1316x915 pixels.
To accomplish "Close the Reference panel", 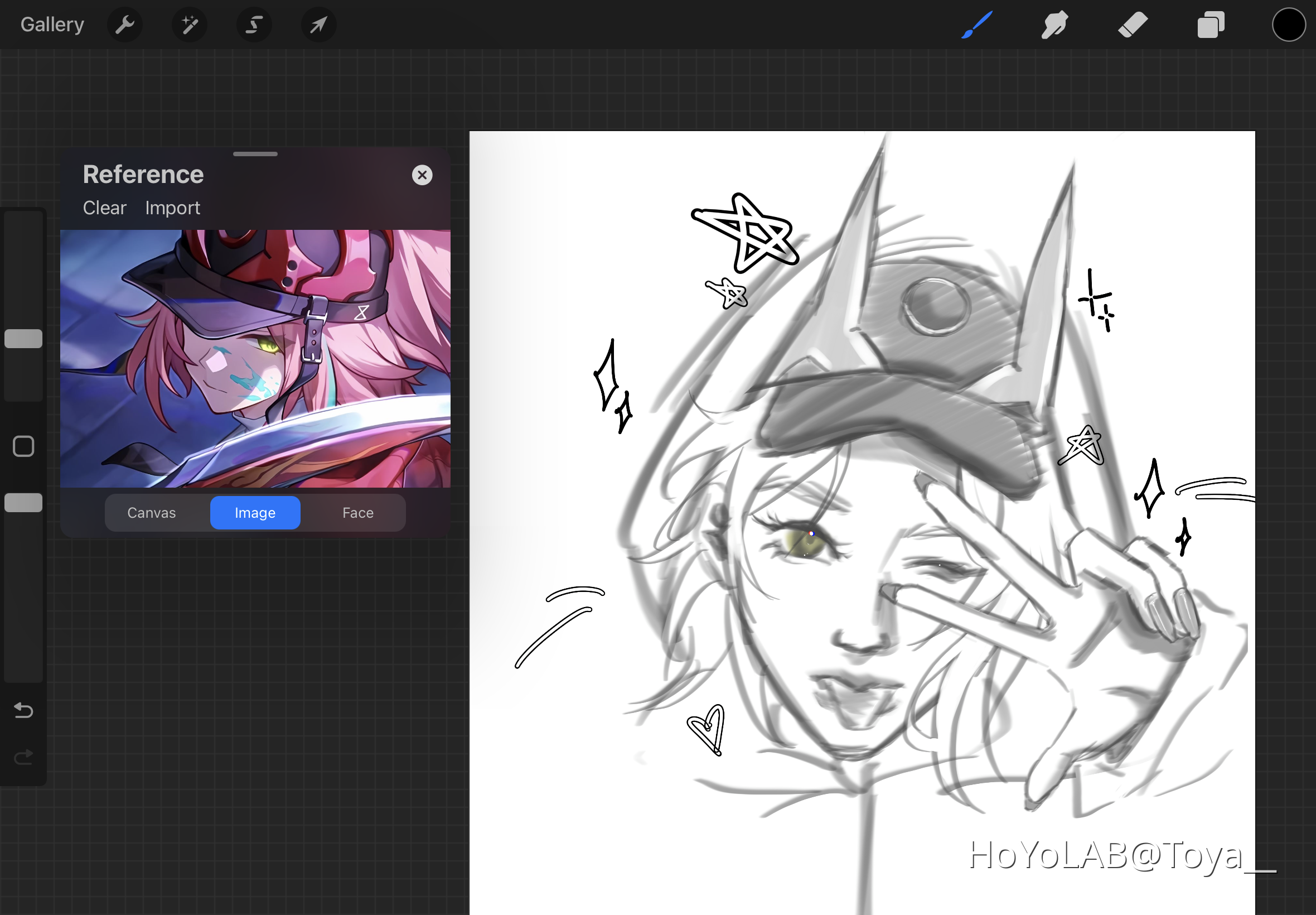I will coord(423,175).
